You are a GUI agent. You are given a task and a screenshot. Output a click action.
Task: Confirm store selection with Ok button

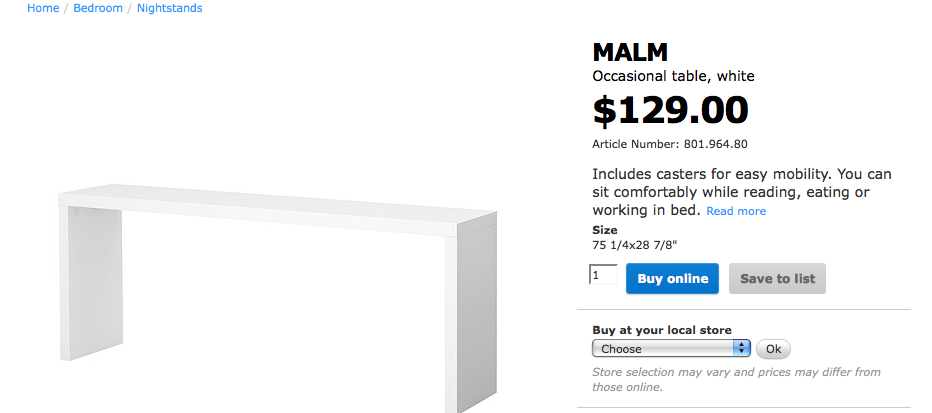coord(773,349)
